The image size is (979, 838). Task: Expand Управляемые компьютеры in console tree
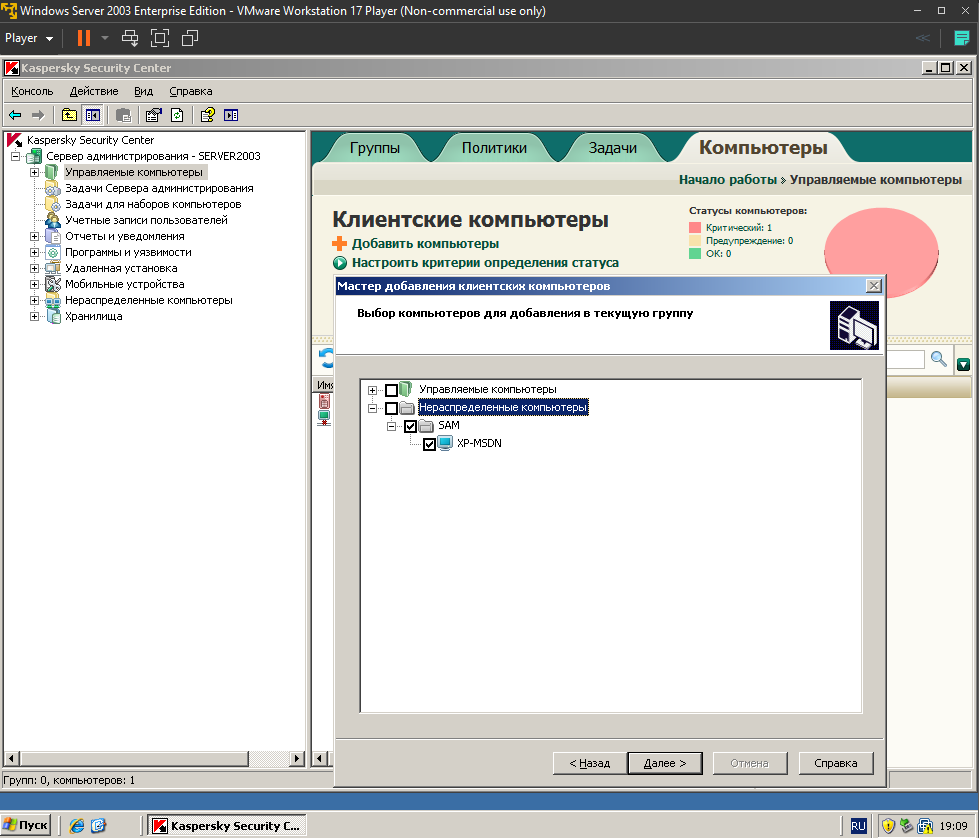pos(34,172)
